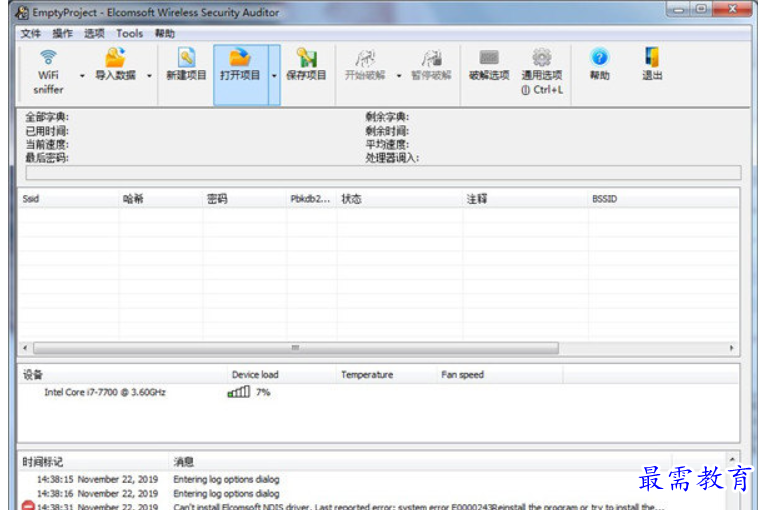Click the red error icon in log
The image size is (760, 510).
coord(28,505)
